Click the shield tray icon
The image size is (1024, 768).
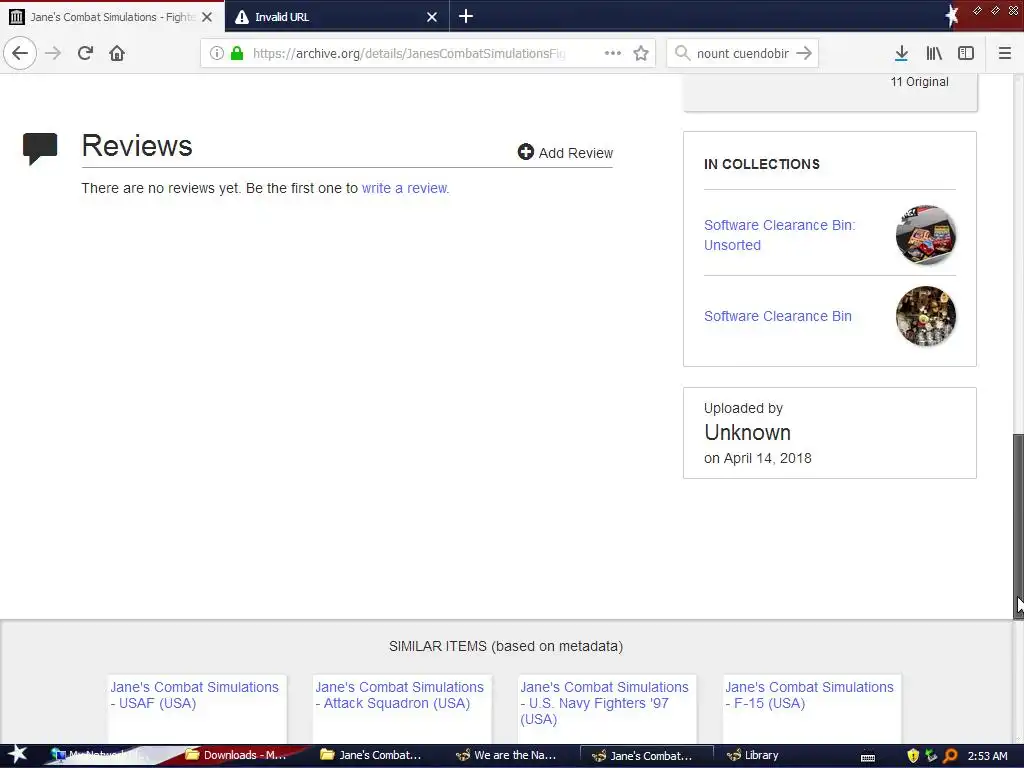coord(913,756)
